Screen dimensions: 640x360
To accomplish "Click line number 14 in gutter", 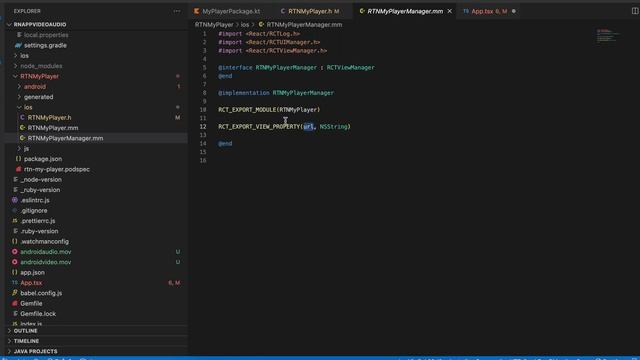I will click(203, 143).
